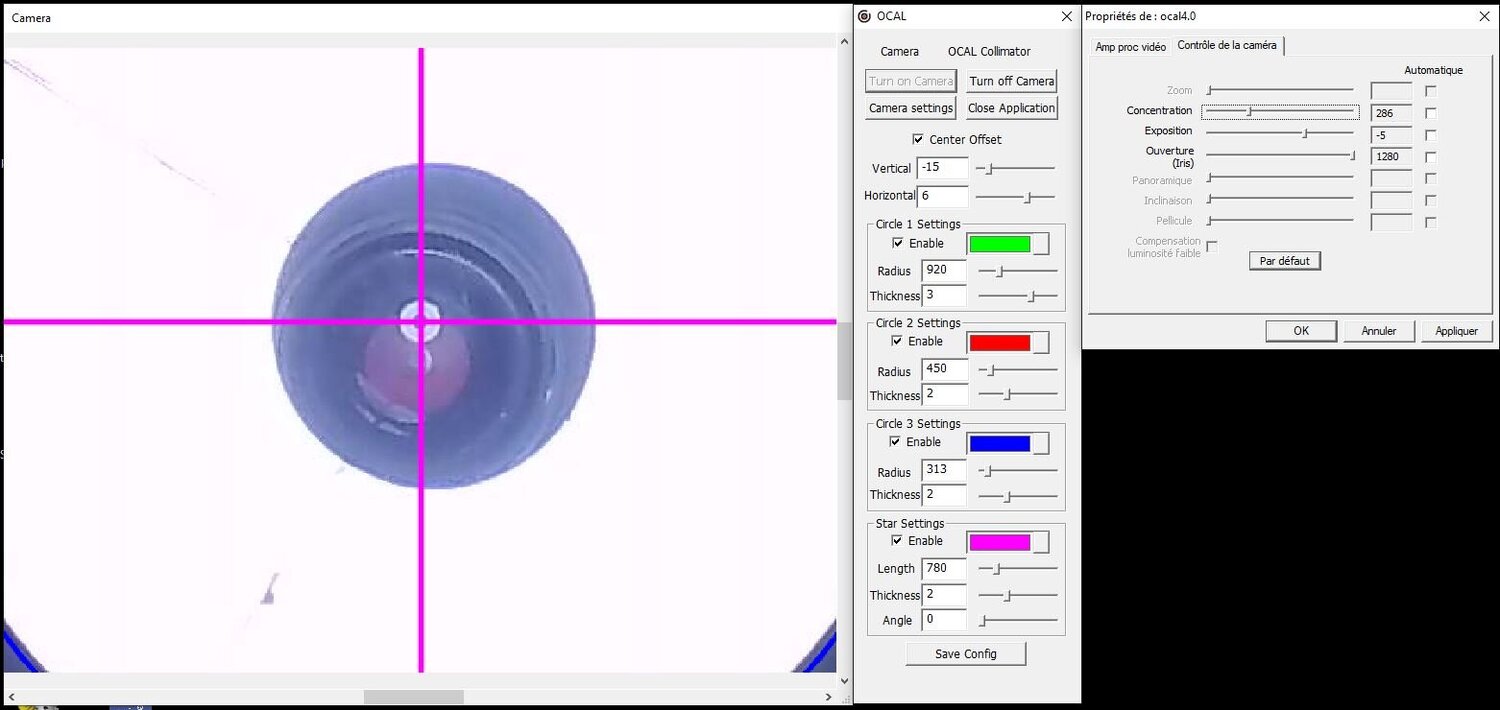The width and height of the screenshot is (1500, 710).
Task: Click Annuler button
Action: (x=1379, y=331)
